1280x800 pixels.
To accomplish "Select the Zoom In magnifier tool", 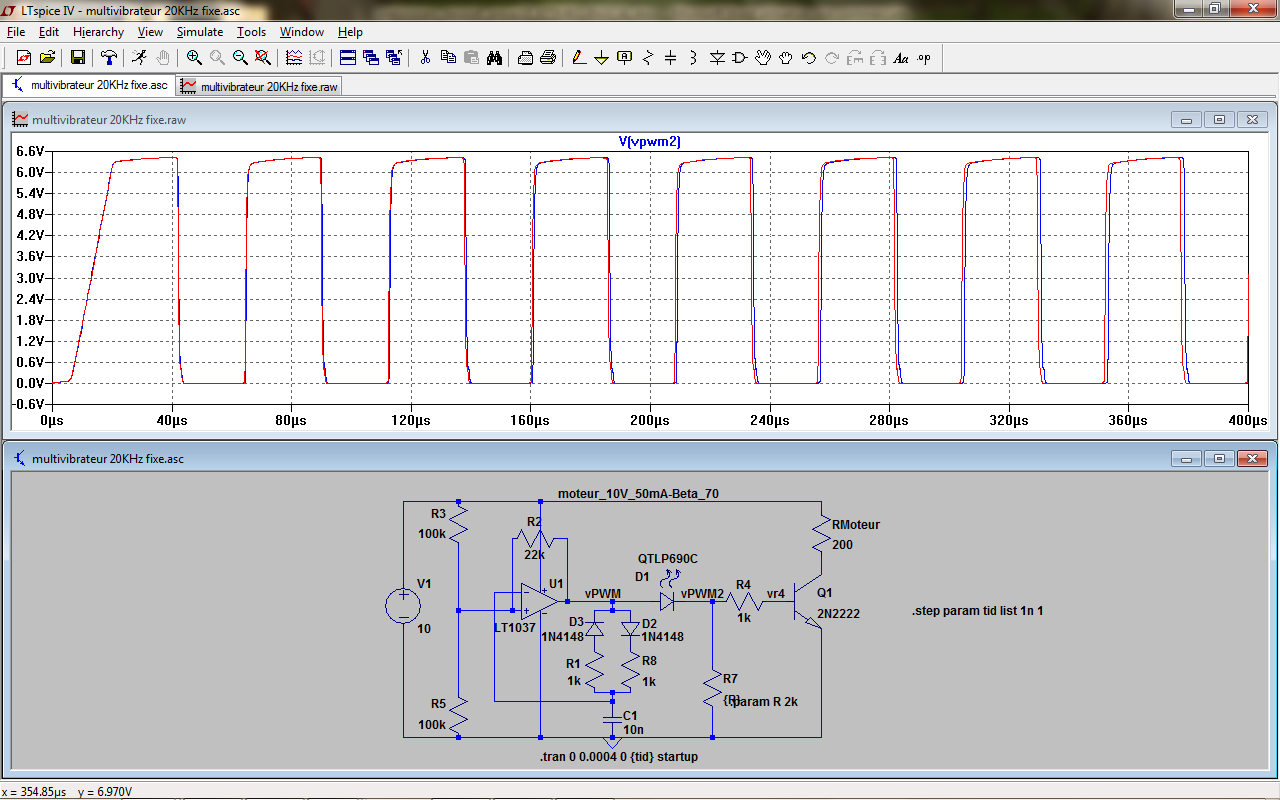I will click(x=194, y=58).
